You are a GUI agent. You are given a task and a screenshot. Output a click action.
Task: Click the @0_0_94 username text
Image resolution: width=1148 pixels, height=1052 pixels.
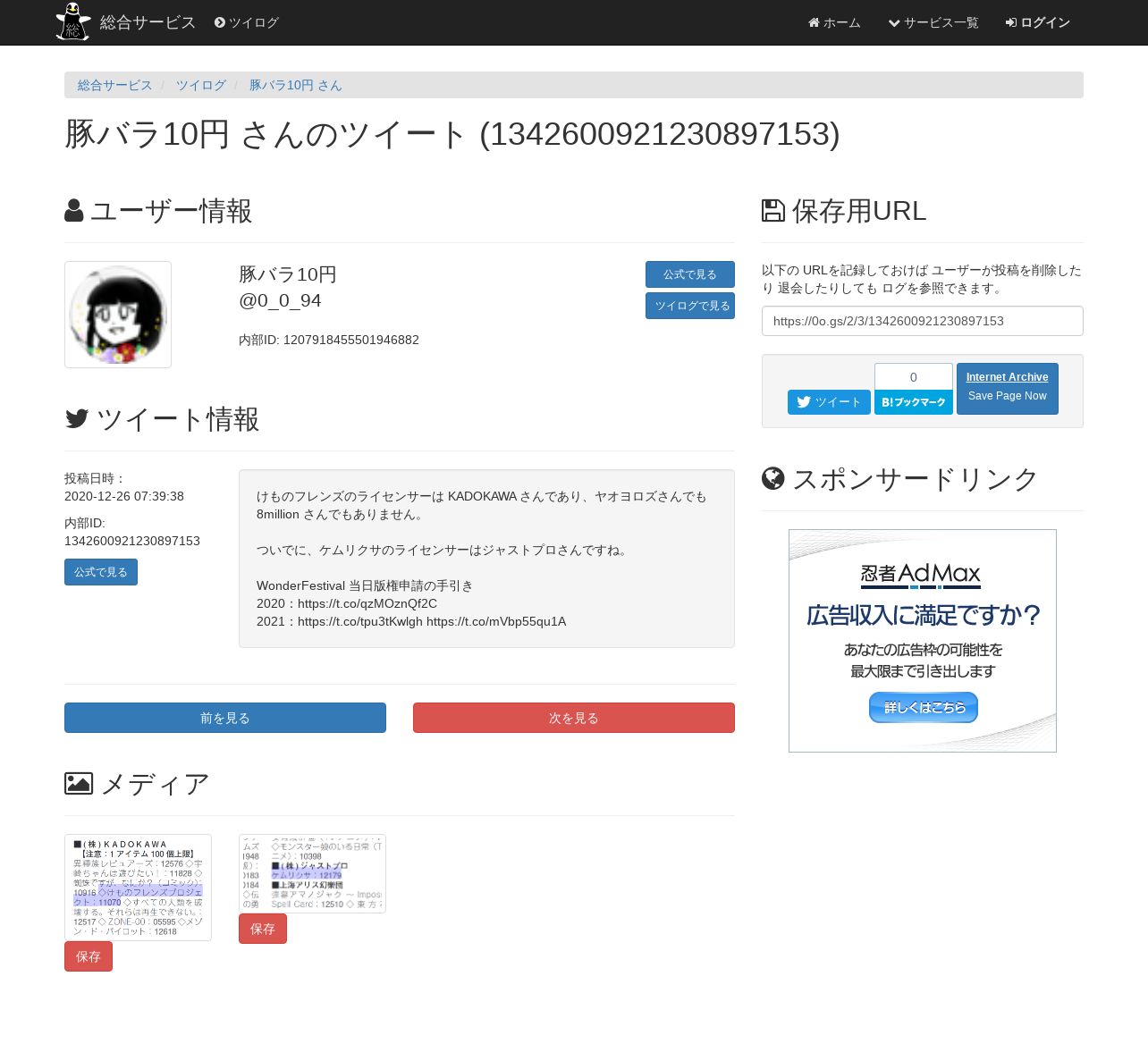pyautogui.click(x=280, y=300)
